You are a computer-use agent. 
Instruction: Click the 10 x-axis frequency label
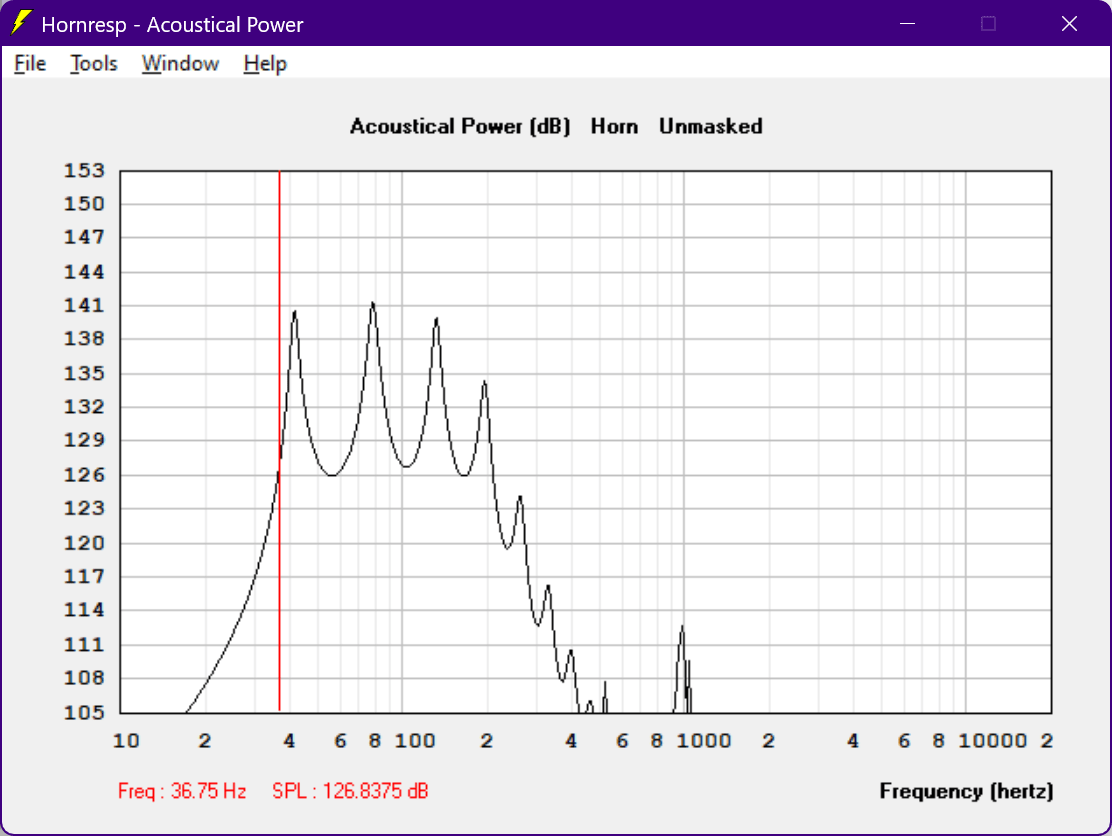click(126, 741)
